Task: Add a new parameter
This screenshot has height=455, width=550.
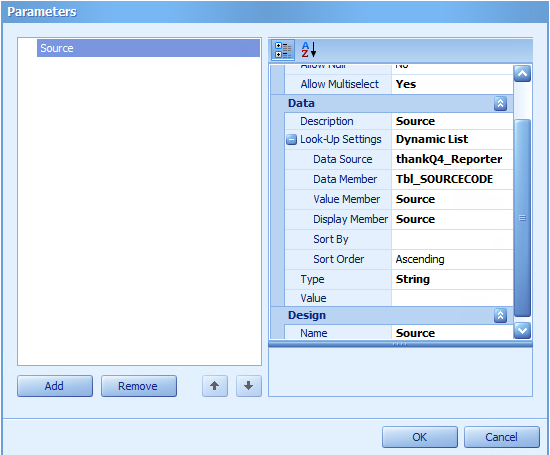Action: (x=55, y=386)
